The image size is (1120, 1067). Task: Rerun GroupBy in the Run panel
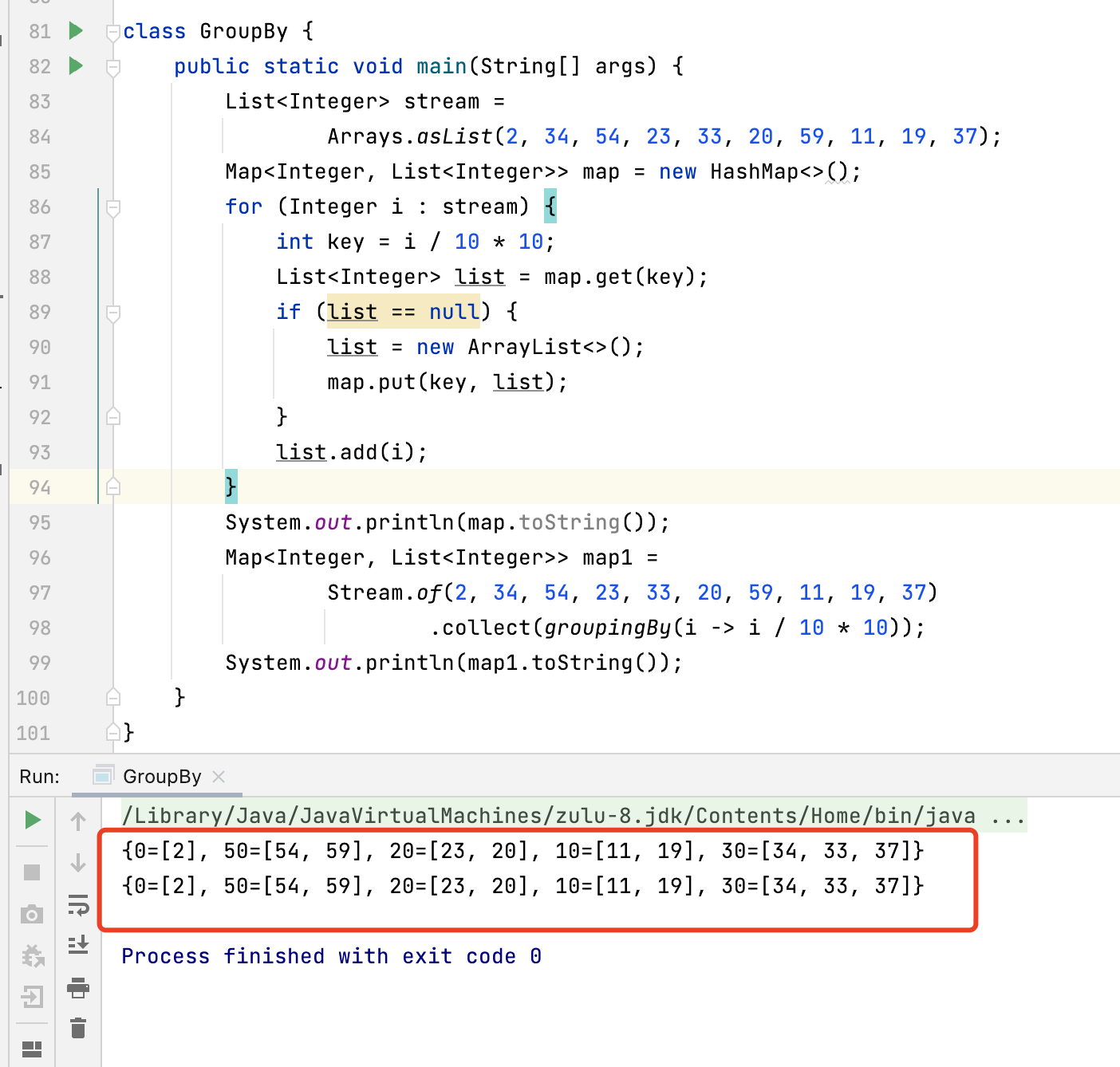[32, 820]
